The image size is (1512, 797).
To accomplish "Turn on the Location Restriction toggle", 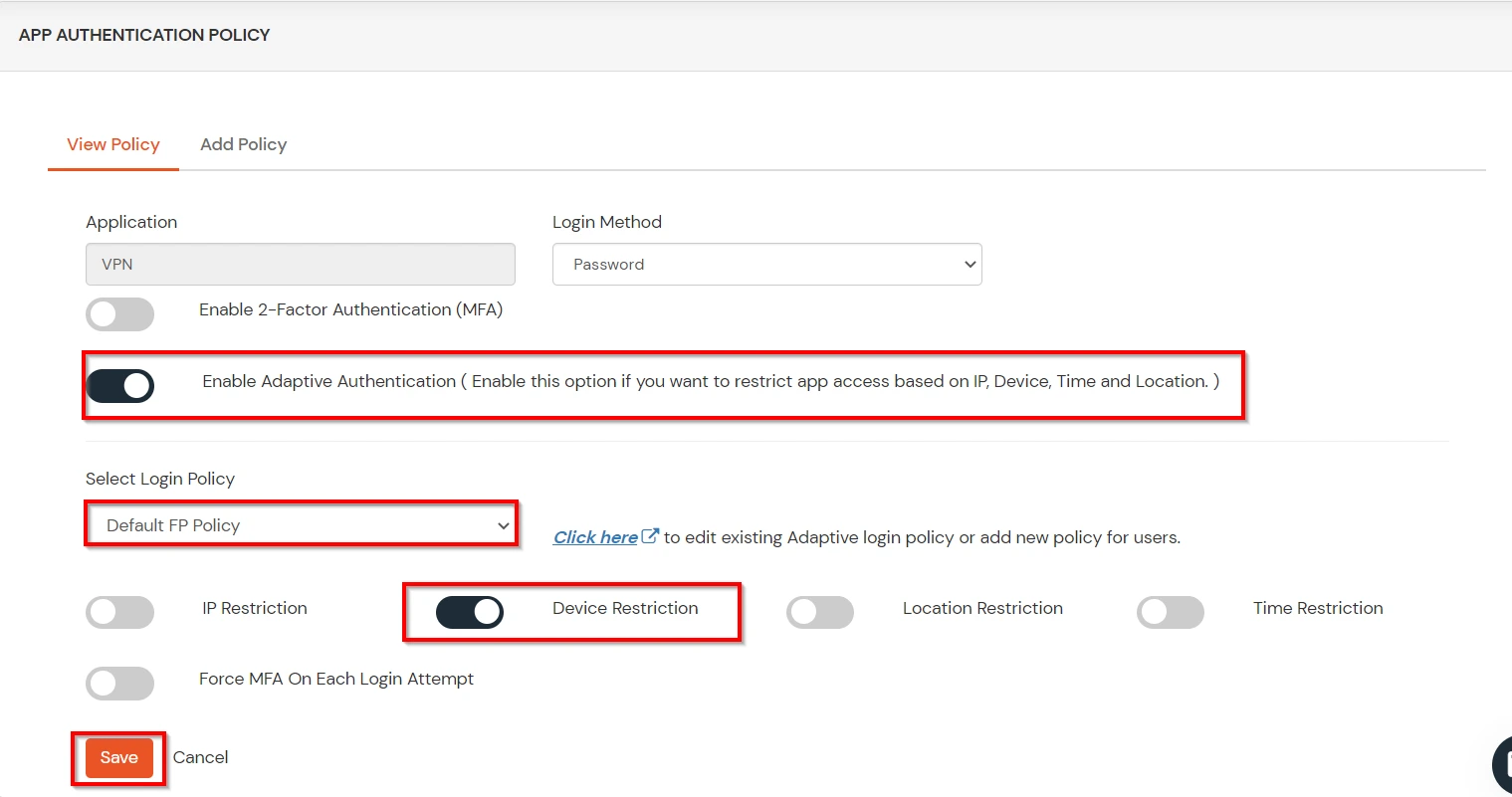I will click(820, 612).
